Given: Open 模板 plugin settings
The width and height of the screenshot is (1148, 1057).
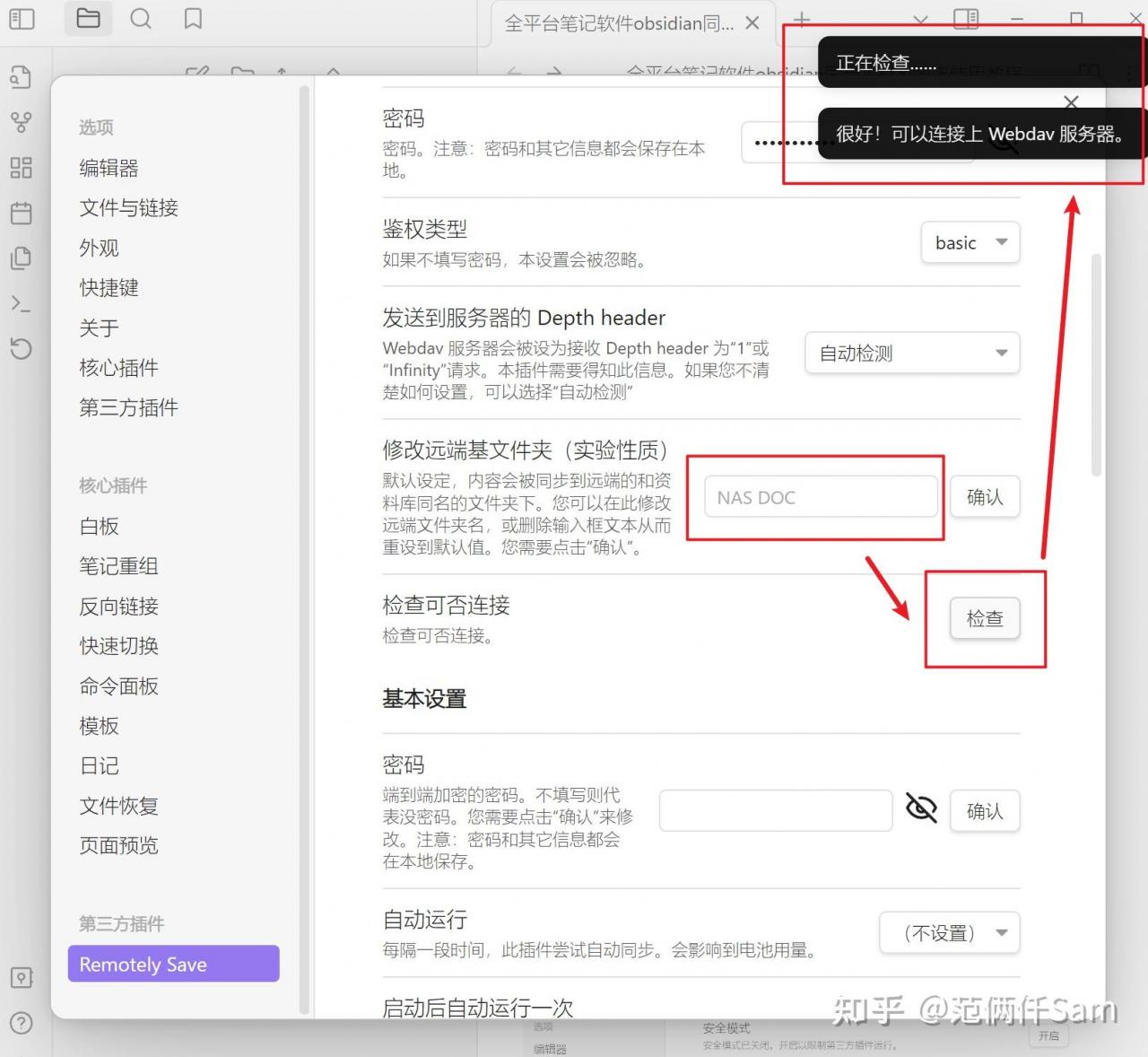Looking at the screenshot, I should point(99,726).
